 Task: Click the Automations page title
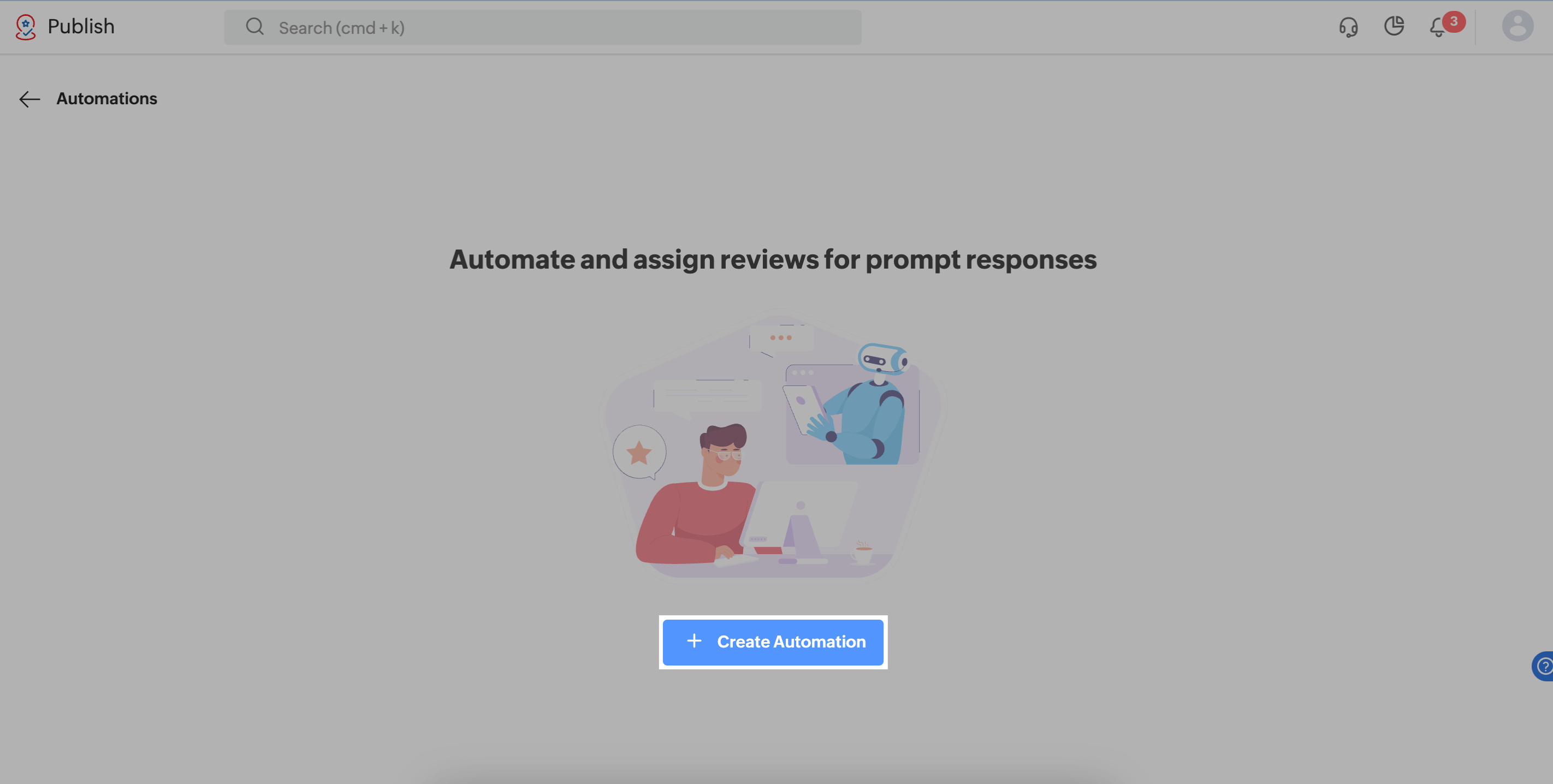pyautogui.click(x=106, y=99)
